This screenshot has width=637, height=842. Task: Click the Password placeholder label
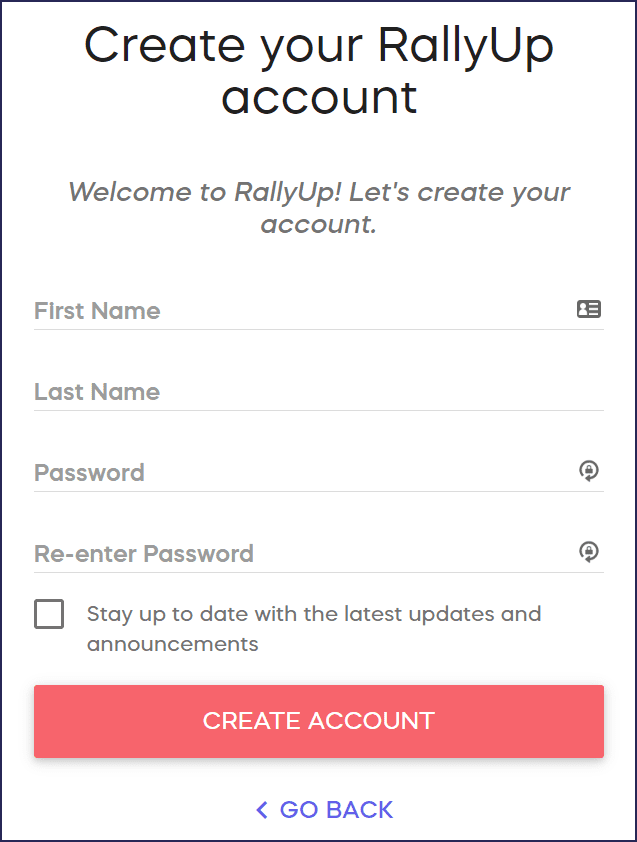tap(89, 473)
